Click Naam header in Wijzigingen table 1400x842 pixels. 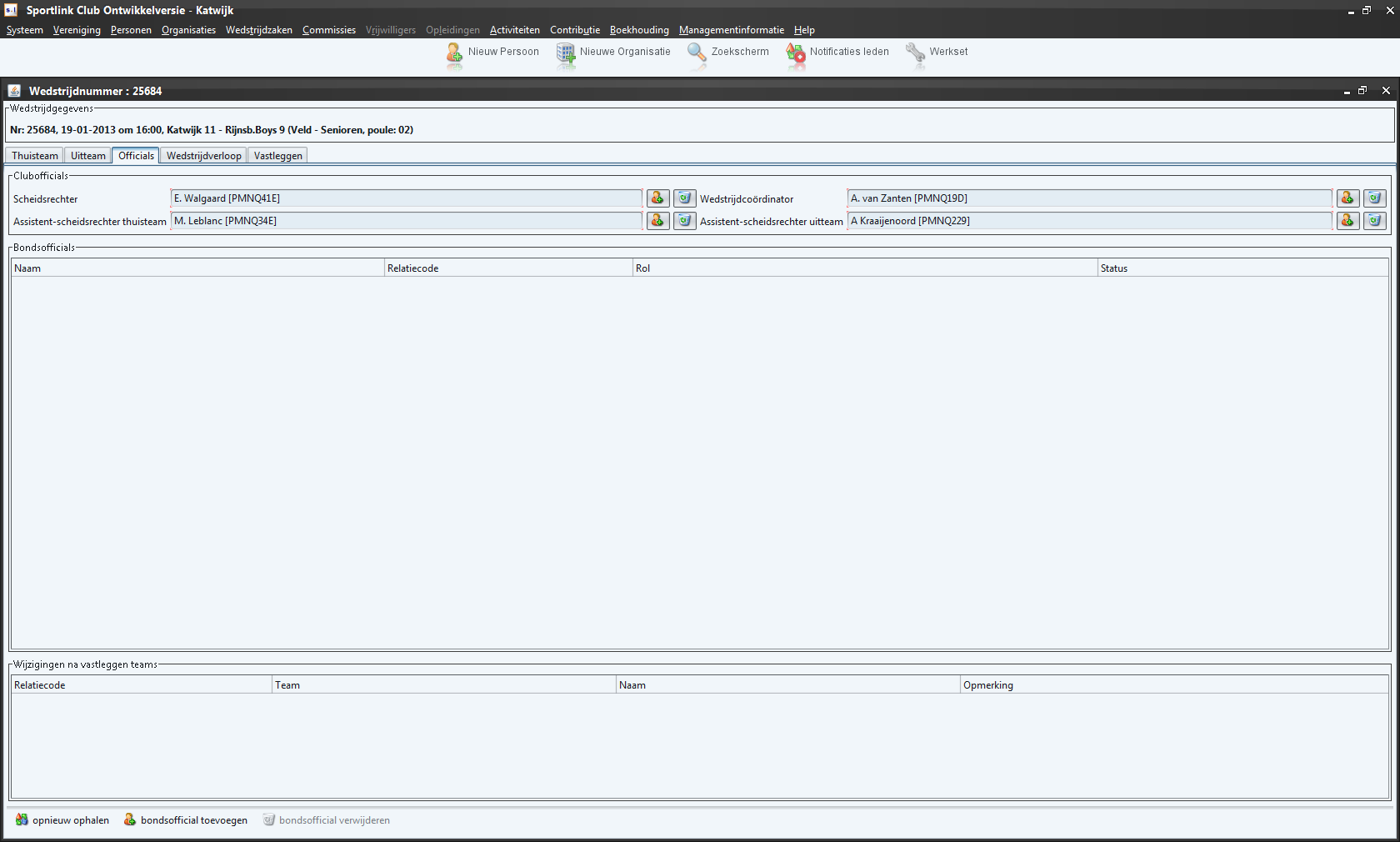tap(788, 685)
